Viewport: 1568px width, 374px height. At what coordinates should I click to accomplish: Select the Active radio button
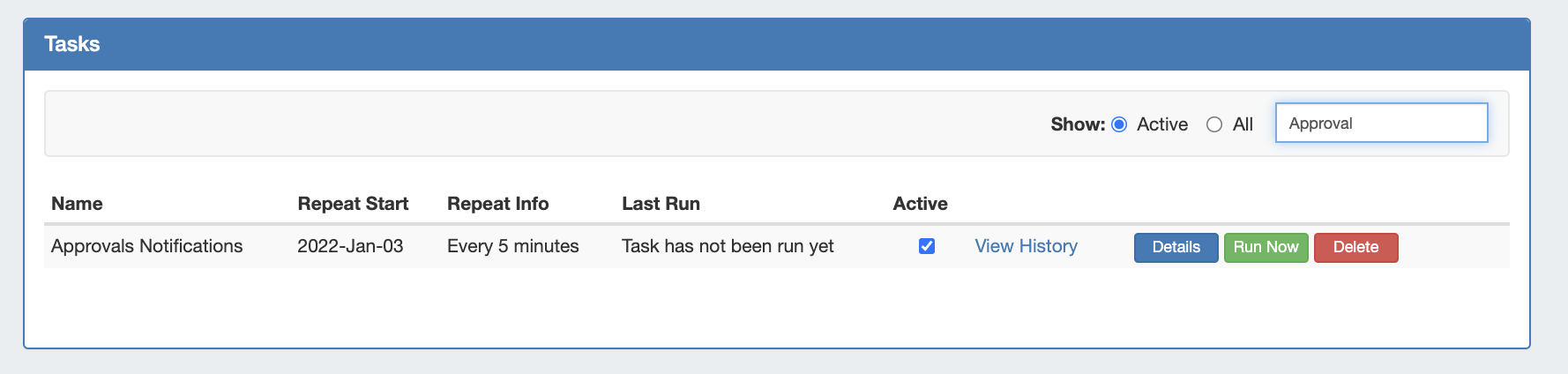pyautogui.click(x=1119, y=124)
